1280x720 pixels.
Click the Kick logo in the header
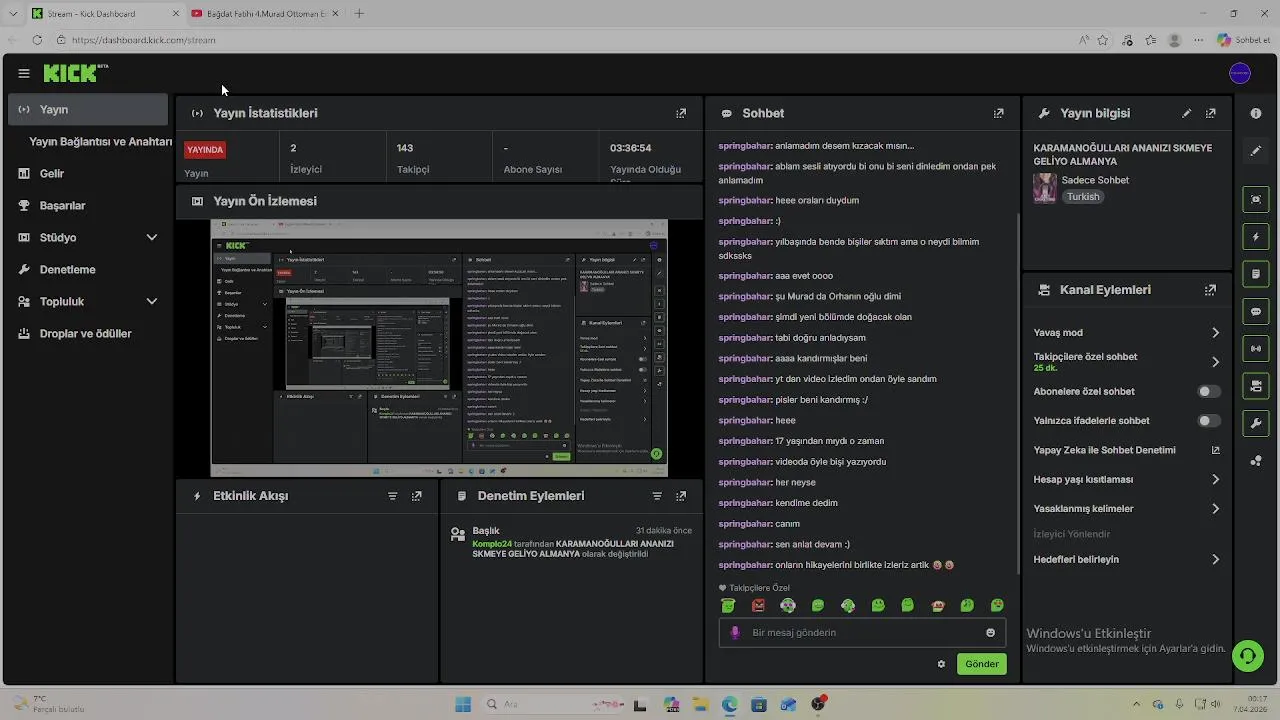pyautogui.click(x=75, y=73)
